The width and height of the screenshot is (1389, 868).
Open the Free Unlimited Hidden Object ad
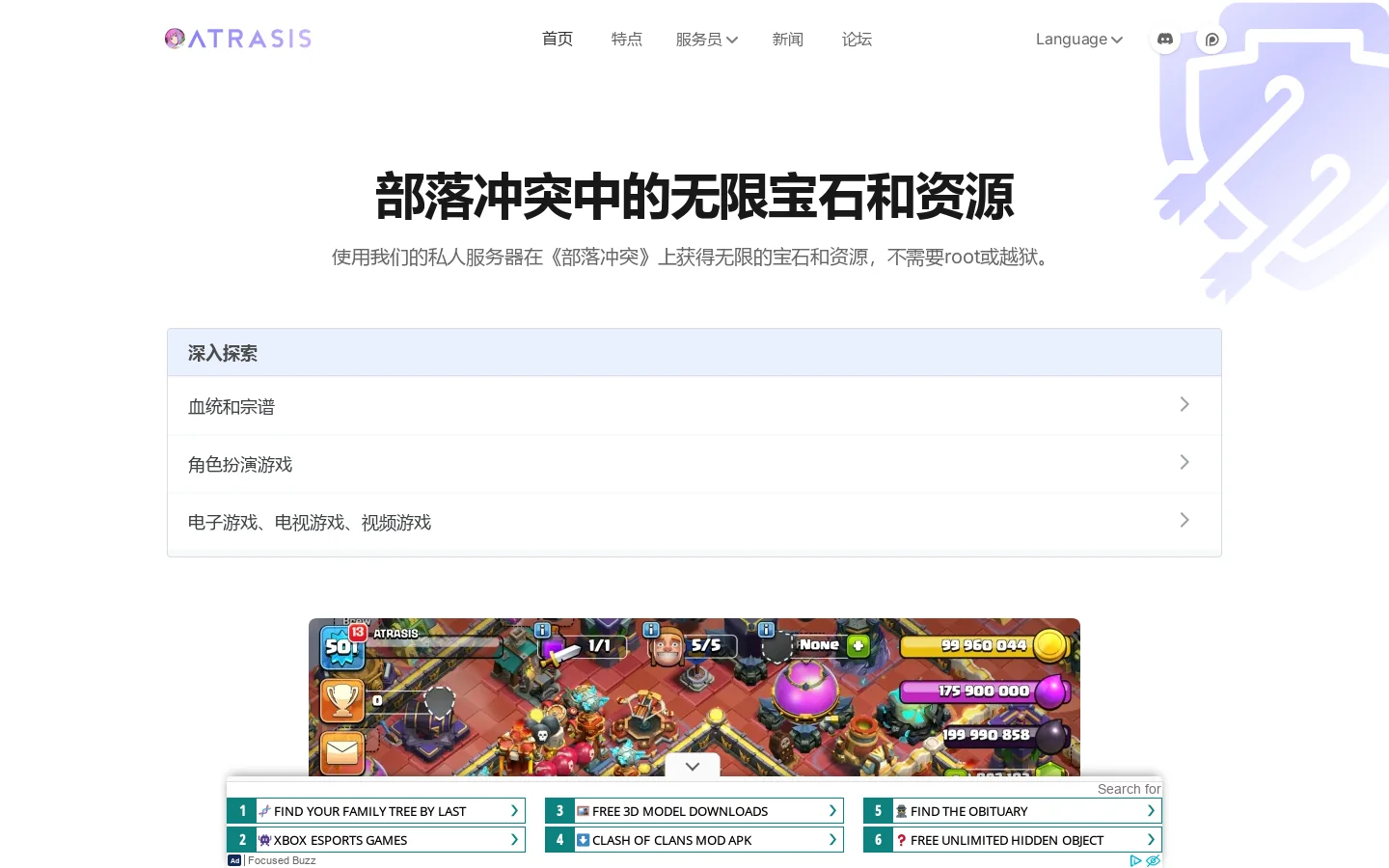(1013, 840)
